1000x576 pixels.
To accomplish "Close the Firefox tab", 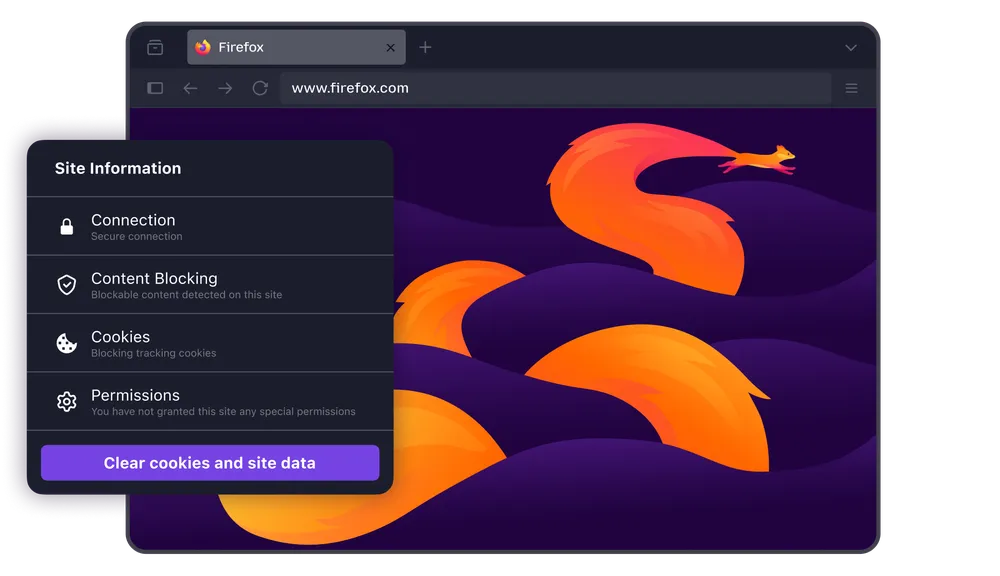I will tap(390, 48).
